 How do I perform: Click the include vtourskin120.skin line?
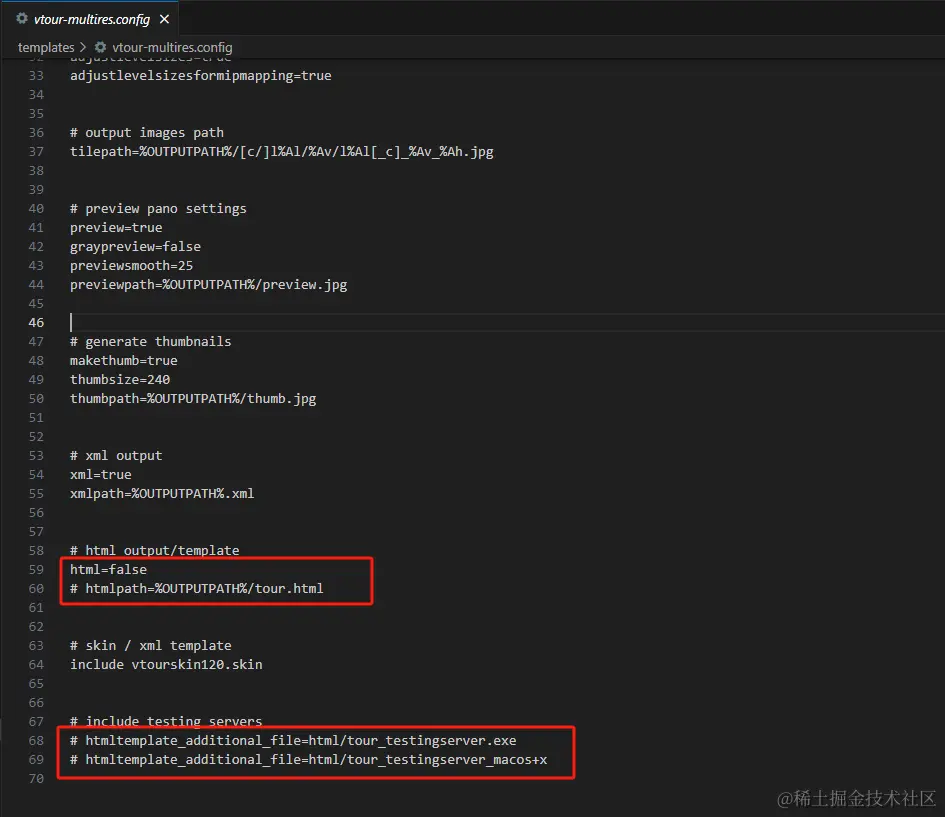pyautogui.click(x=166, y=665)
